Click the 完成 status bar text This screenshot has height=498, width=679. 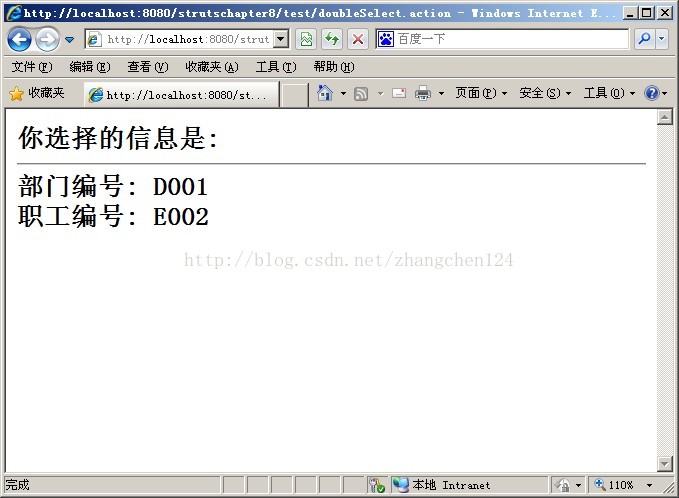[x=17, y=485]
